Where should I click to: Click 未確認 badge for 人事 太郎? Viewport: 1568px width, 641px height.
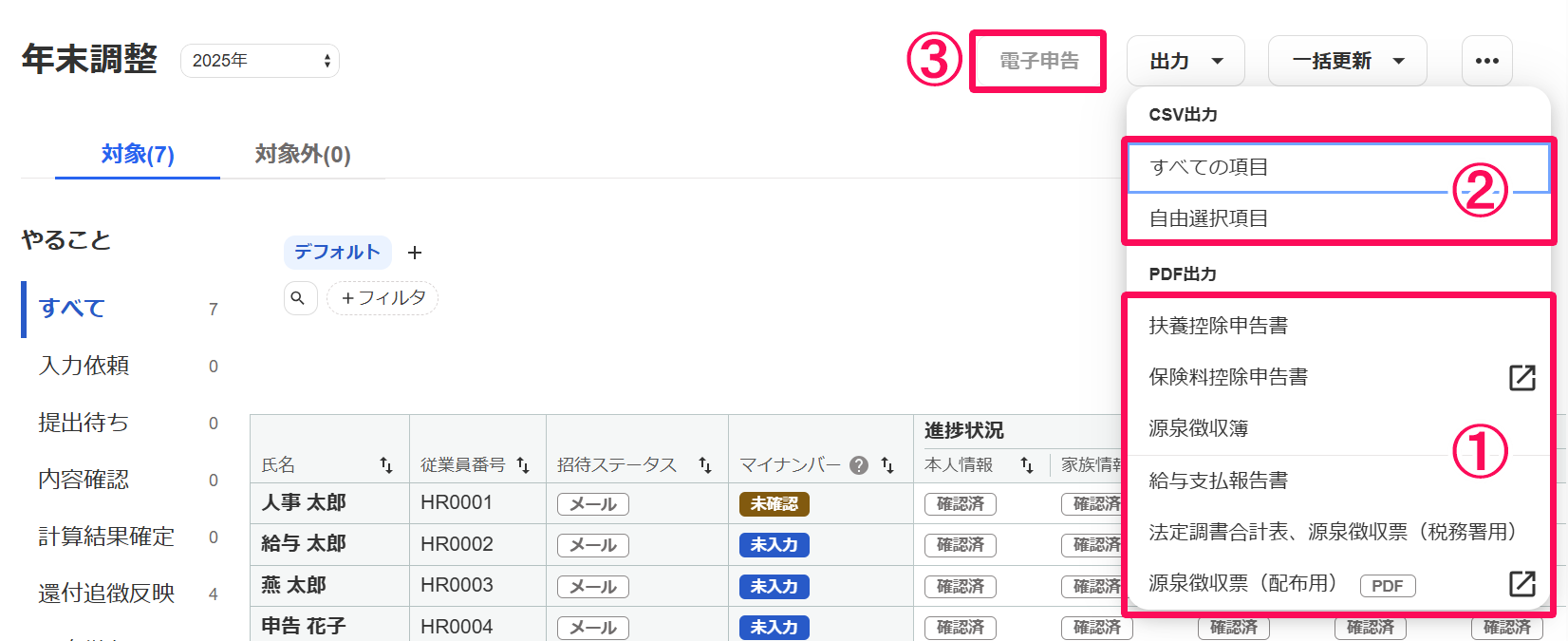point(775,504)
